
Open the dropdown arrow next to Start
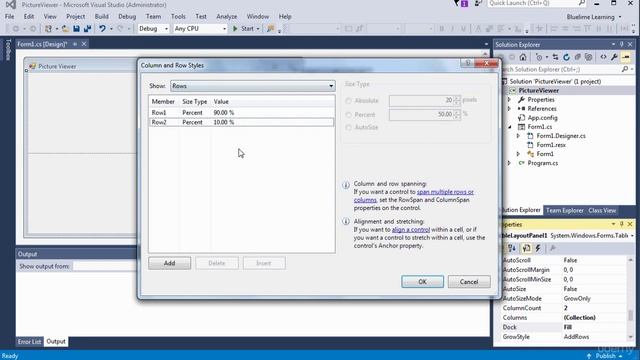pos(258,29)
